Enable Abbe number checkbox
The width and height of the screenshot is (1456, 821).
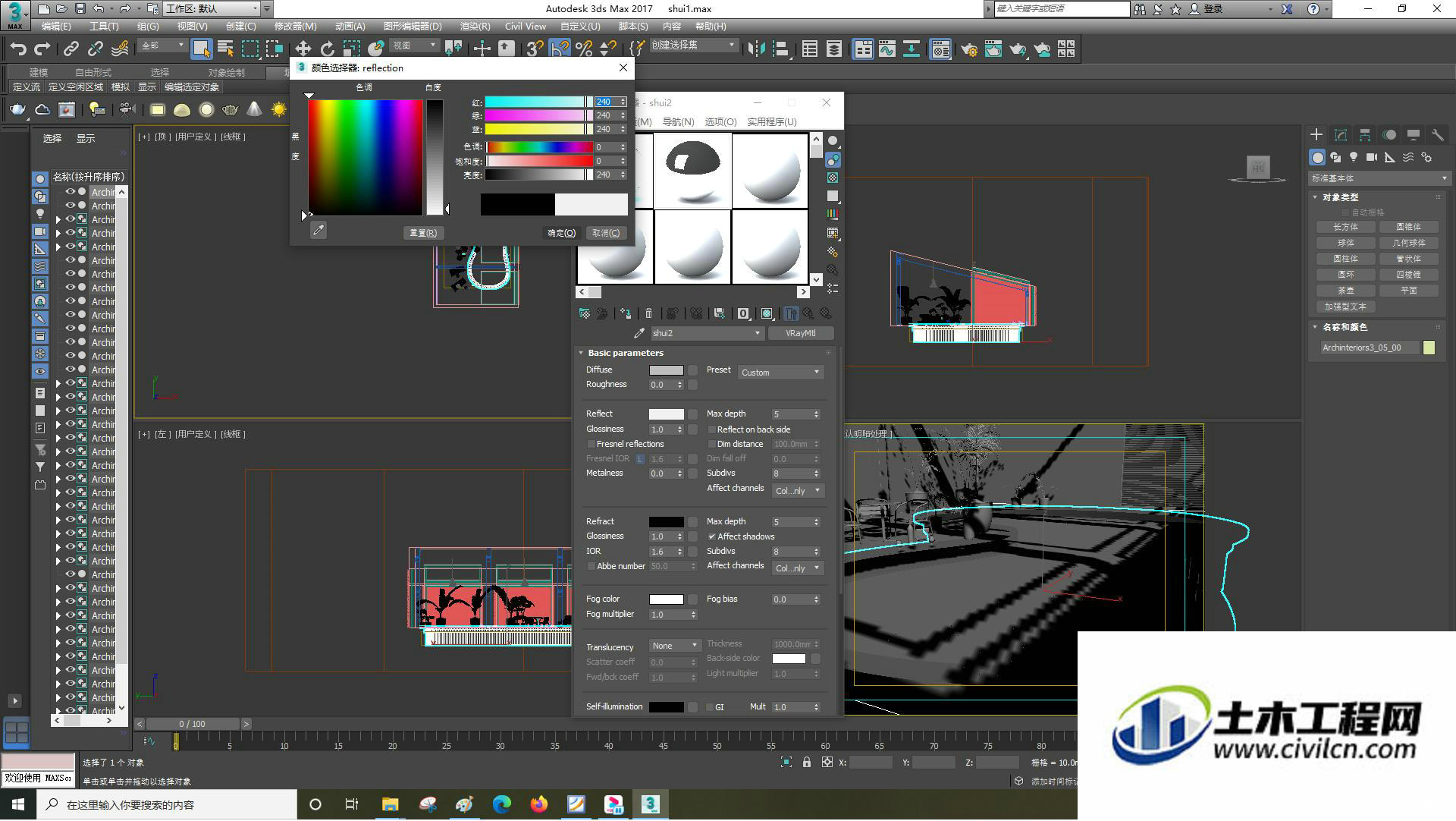click(x=591, y=566)
